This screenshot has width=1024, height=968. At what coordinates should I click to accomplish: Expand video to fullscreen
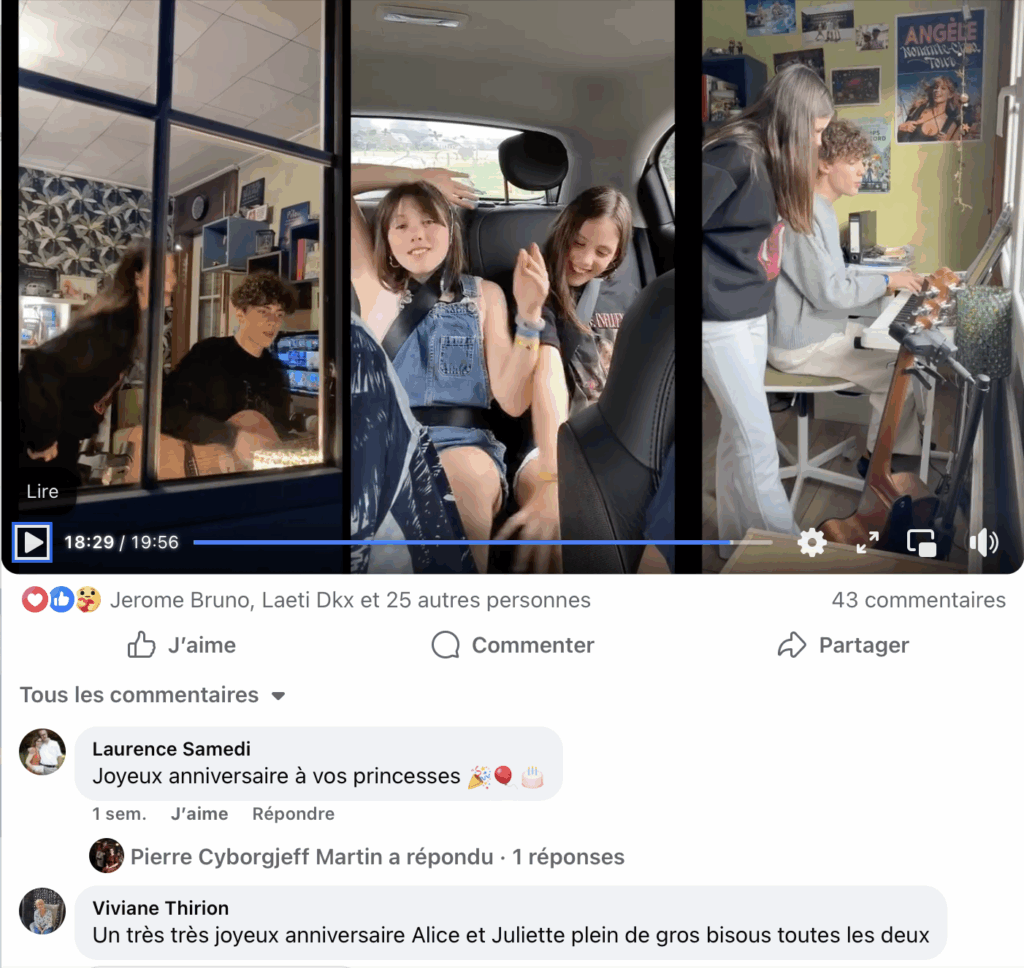pyautogui.click(x=867, y=542)
